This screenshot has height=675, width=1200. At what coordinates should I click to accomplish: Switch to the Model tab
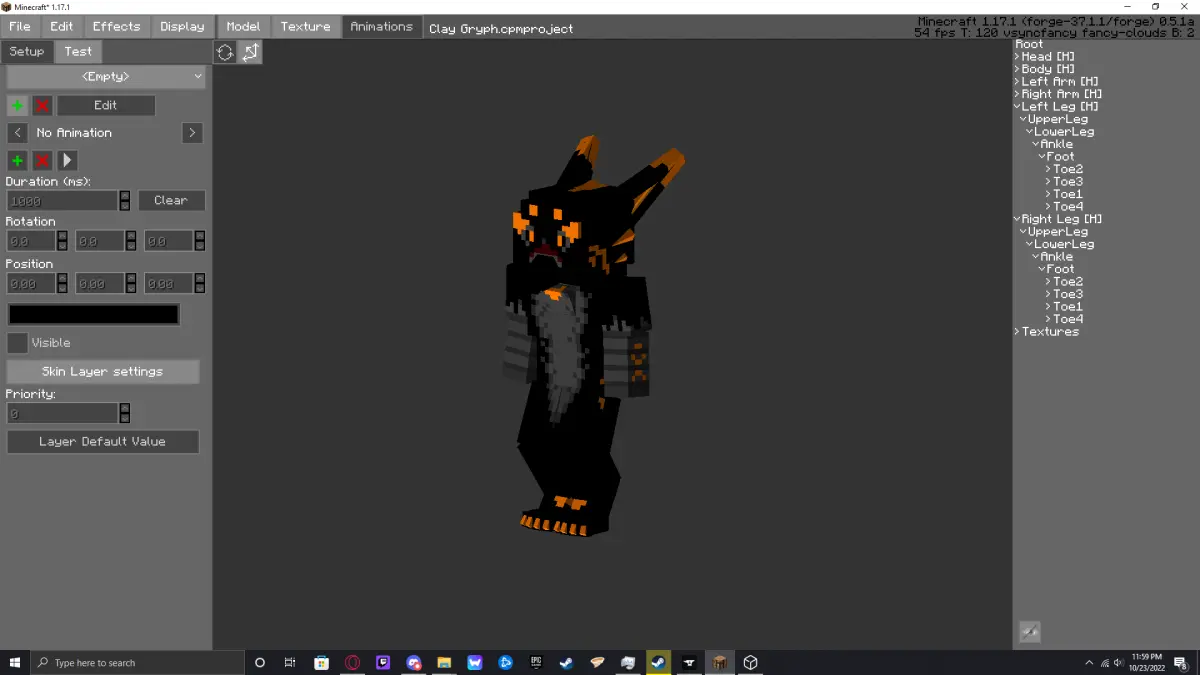pyautogui.click(x=243, y=27)
